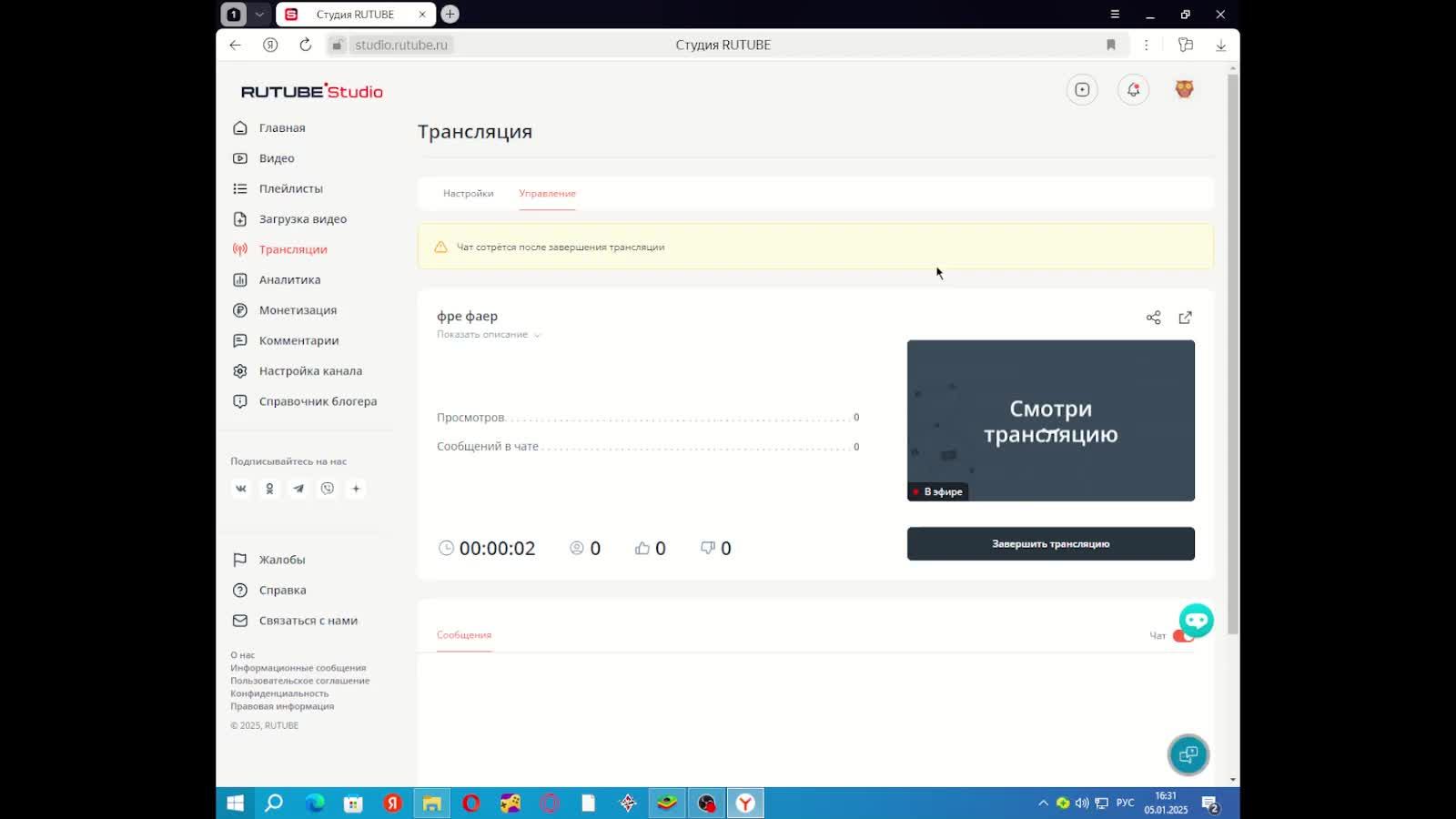The width and height of the screenshot is (1456, 819).
Task: Click the В эфире live badge
Action: [x=939, y=492]
